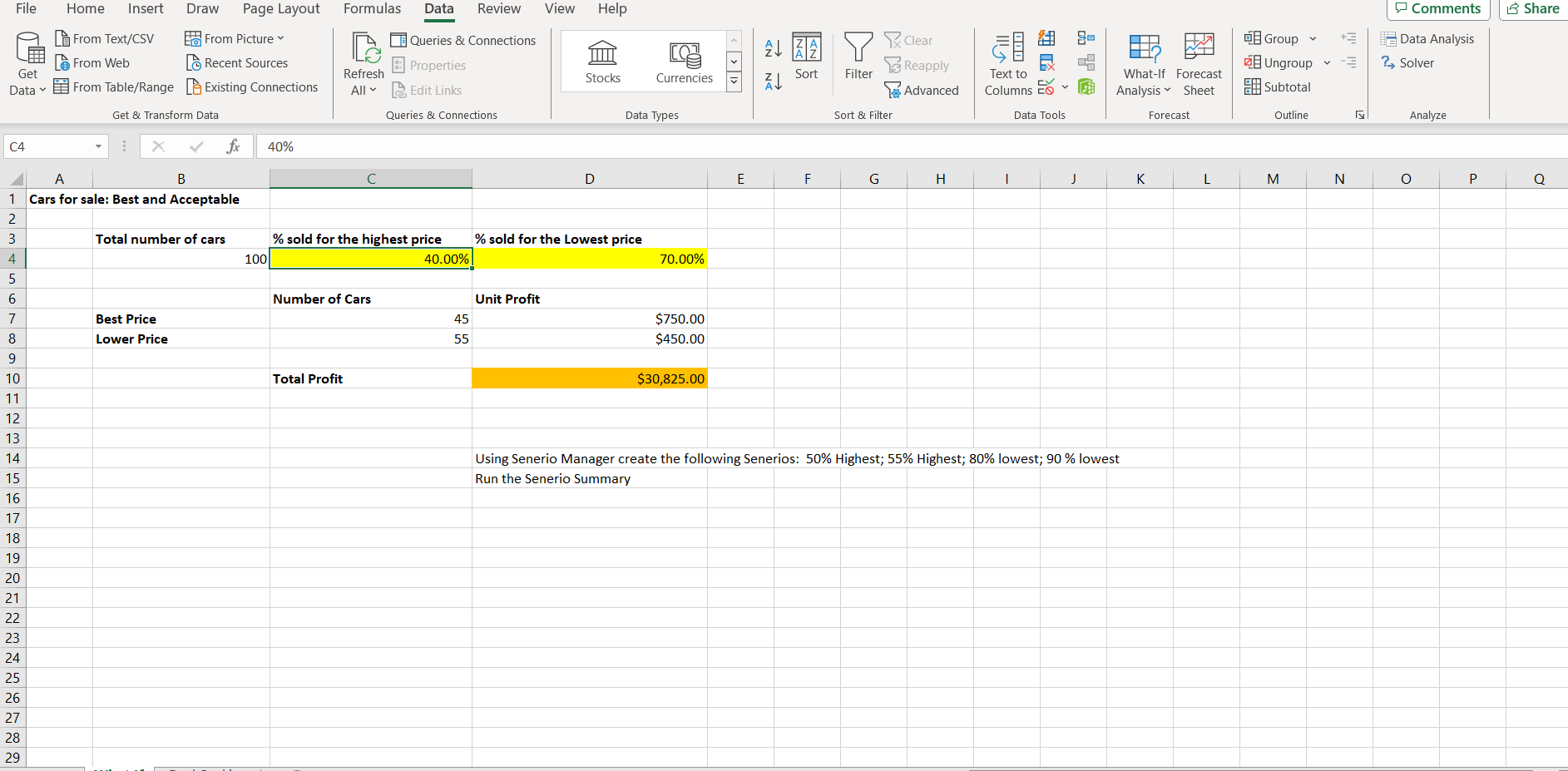Select the Stocks data type
1568x771 pixels.
click(x=602, y=62)
